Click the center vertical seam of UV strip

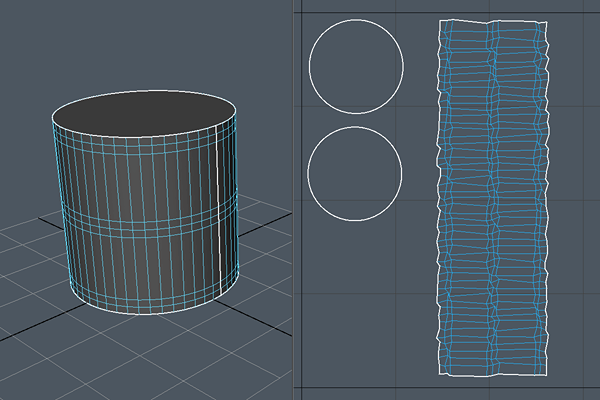coord(492,200)
